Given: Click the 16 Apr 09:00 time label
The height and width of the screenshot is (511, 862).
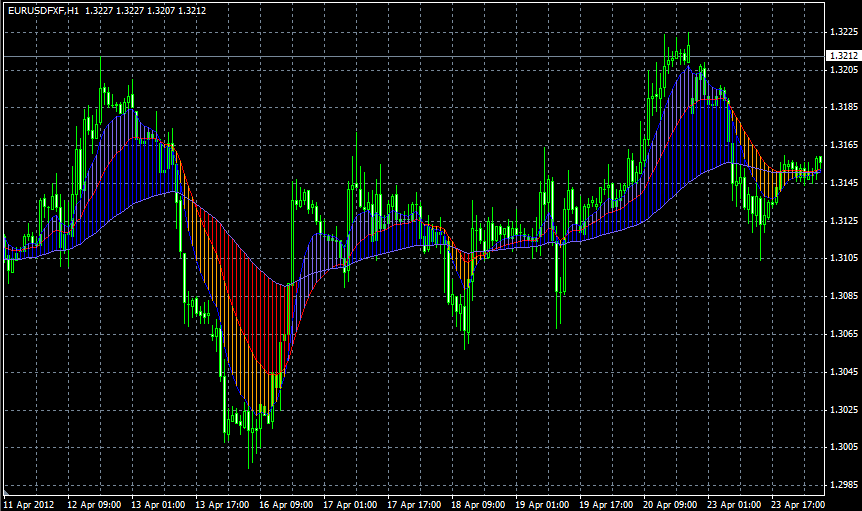Looking at the screenshot, I should click(x=286, y=504).
